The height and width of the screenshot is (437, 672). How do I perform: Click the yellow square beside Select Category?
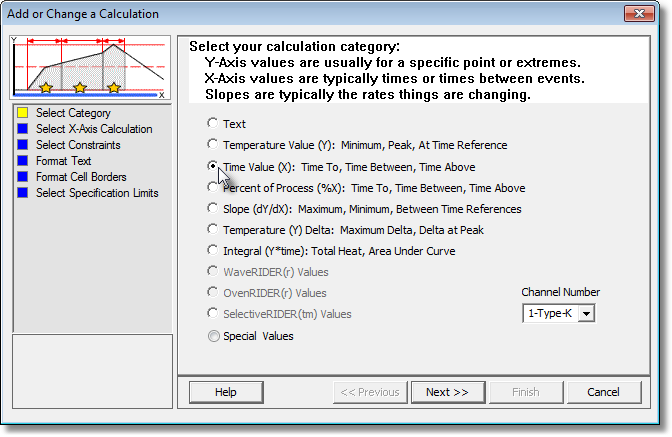tap(23, 113)
